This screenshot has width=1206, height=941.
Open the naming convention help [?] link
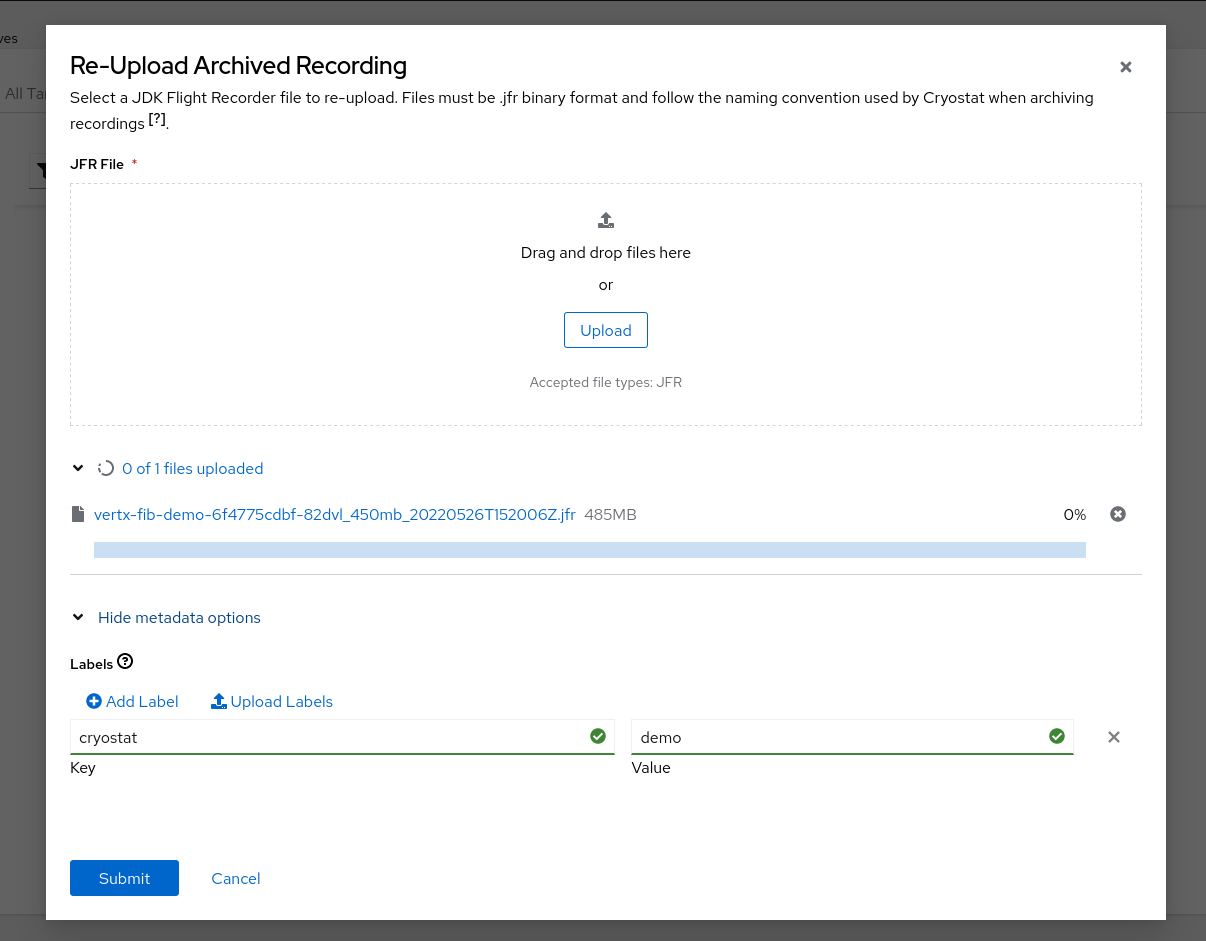point(157,120)
